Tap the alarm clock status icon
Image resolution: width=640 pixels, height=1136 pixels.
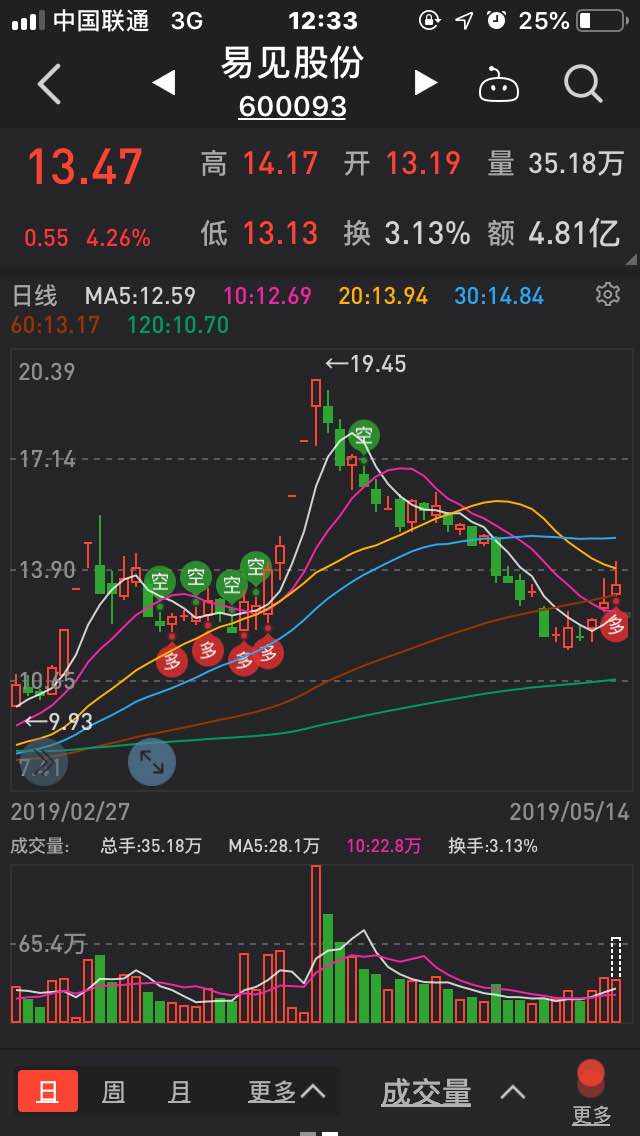click(496, 20)
